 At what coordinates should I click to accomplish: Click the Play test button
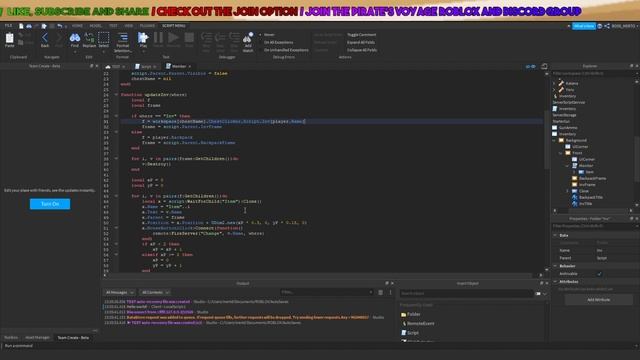[143, 40]
